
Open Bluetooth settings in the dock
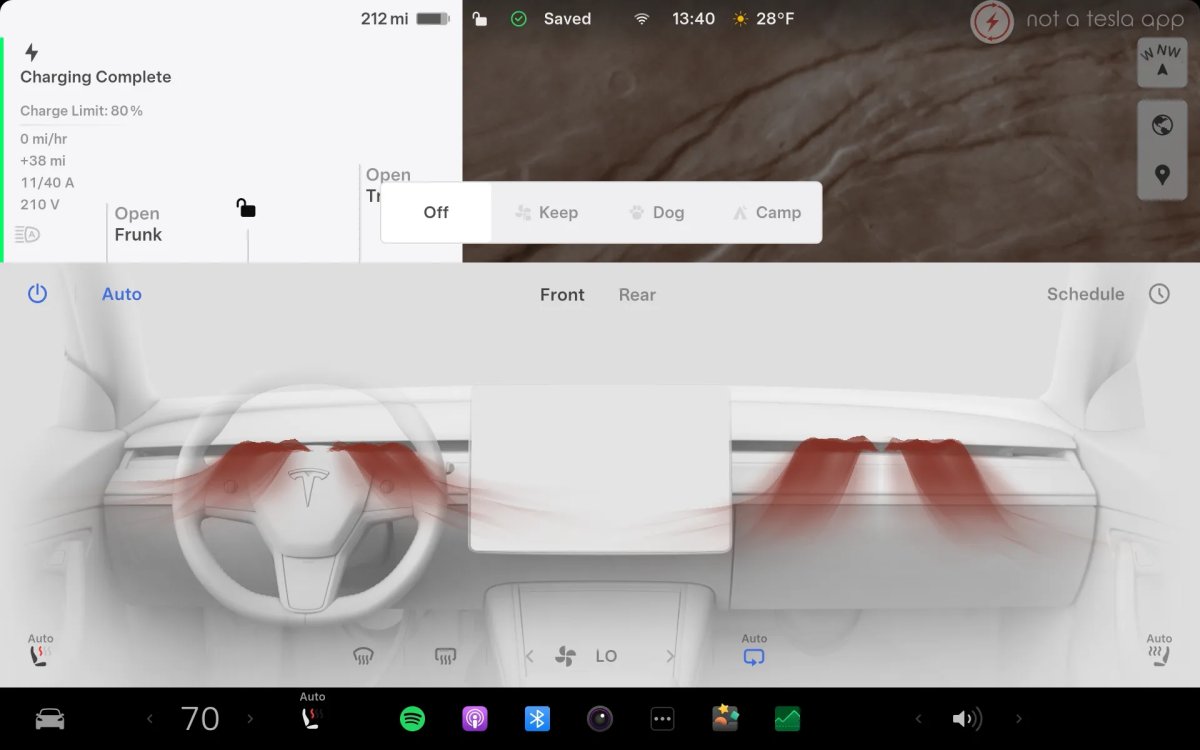(x=537, y=719)
